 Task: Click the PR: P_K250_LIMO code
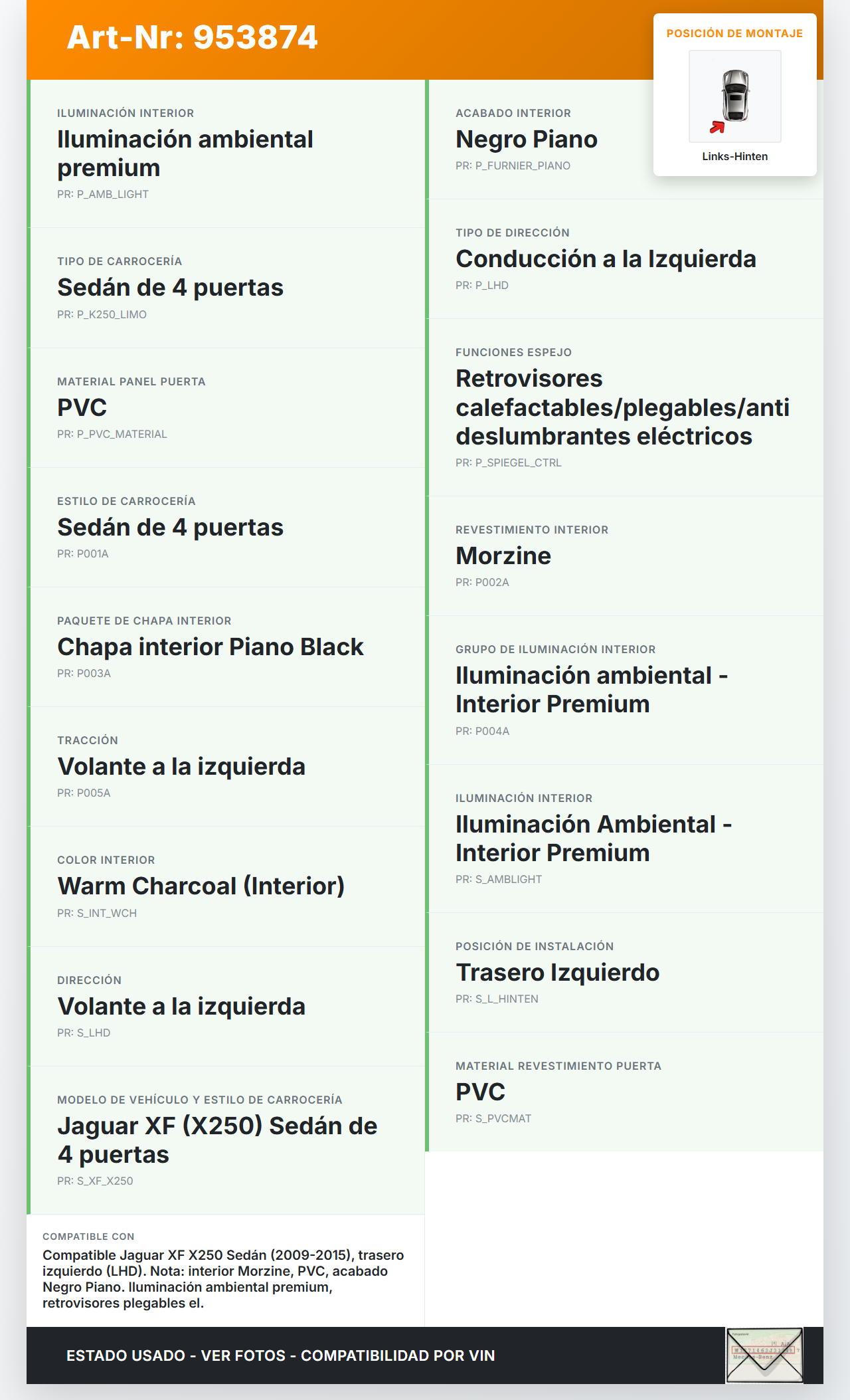tap(102, 315)
